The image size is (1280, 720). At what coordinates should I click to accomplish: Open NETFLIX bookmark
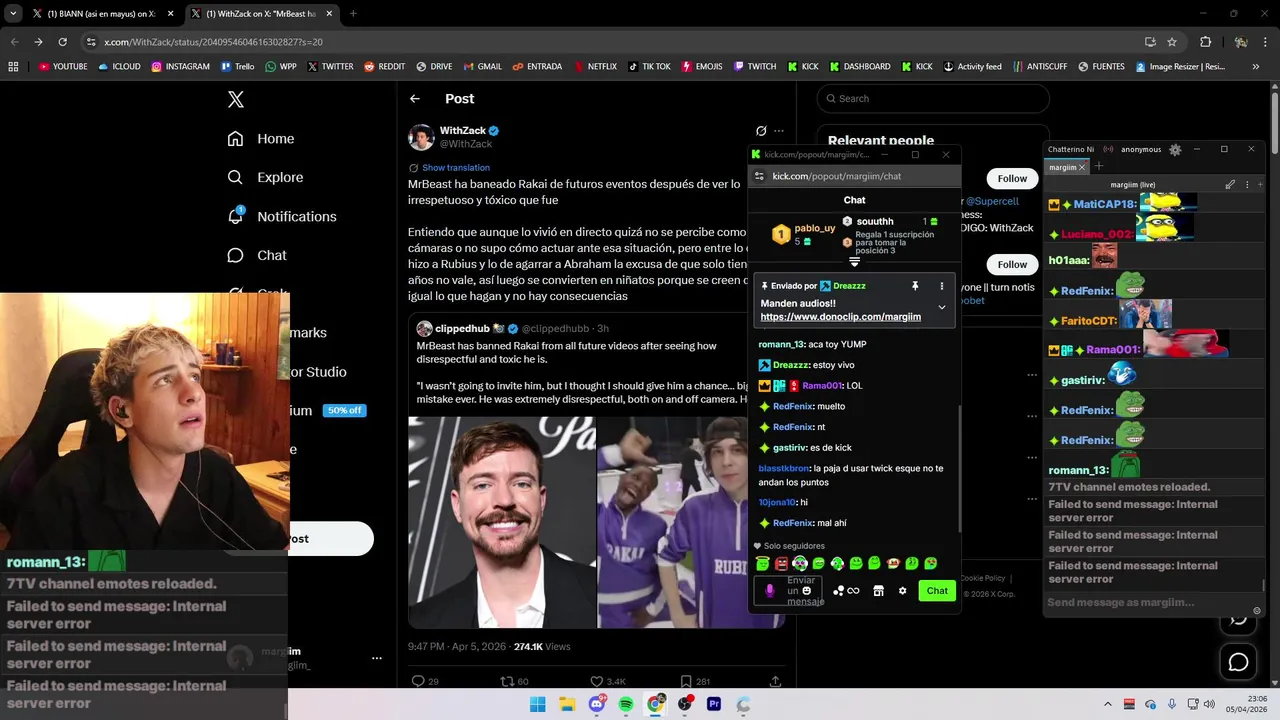[595, 67]
